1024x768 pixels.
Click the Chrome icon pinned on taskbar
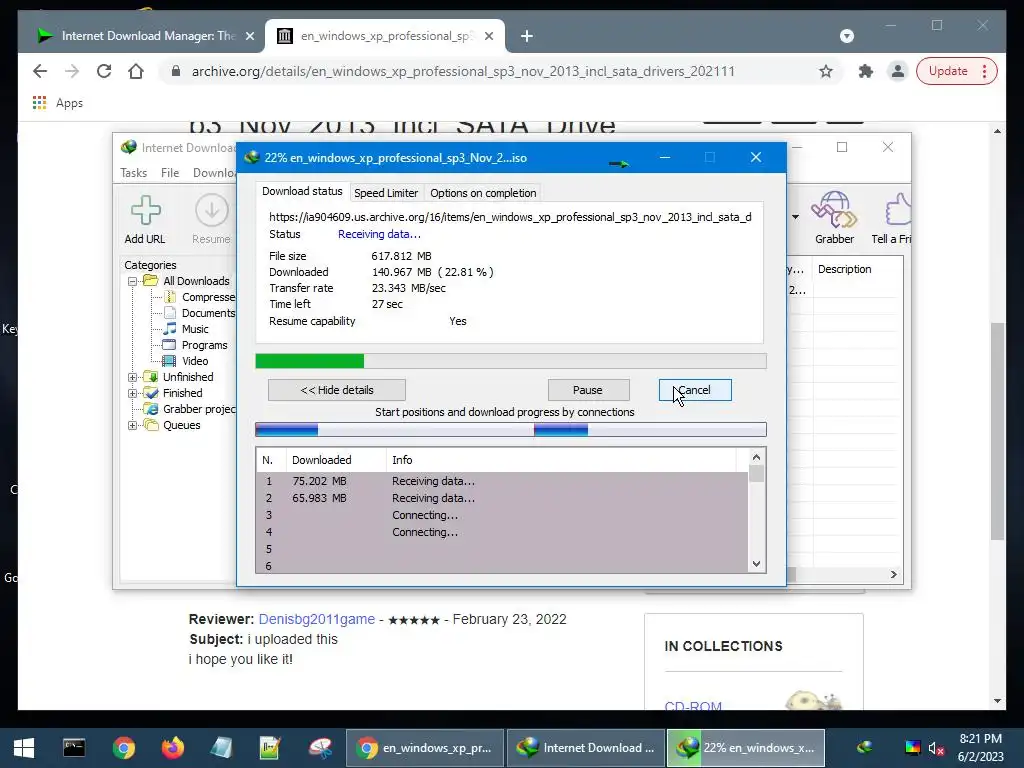123,748
